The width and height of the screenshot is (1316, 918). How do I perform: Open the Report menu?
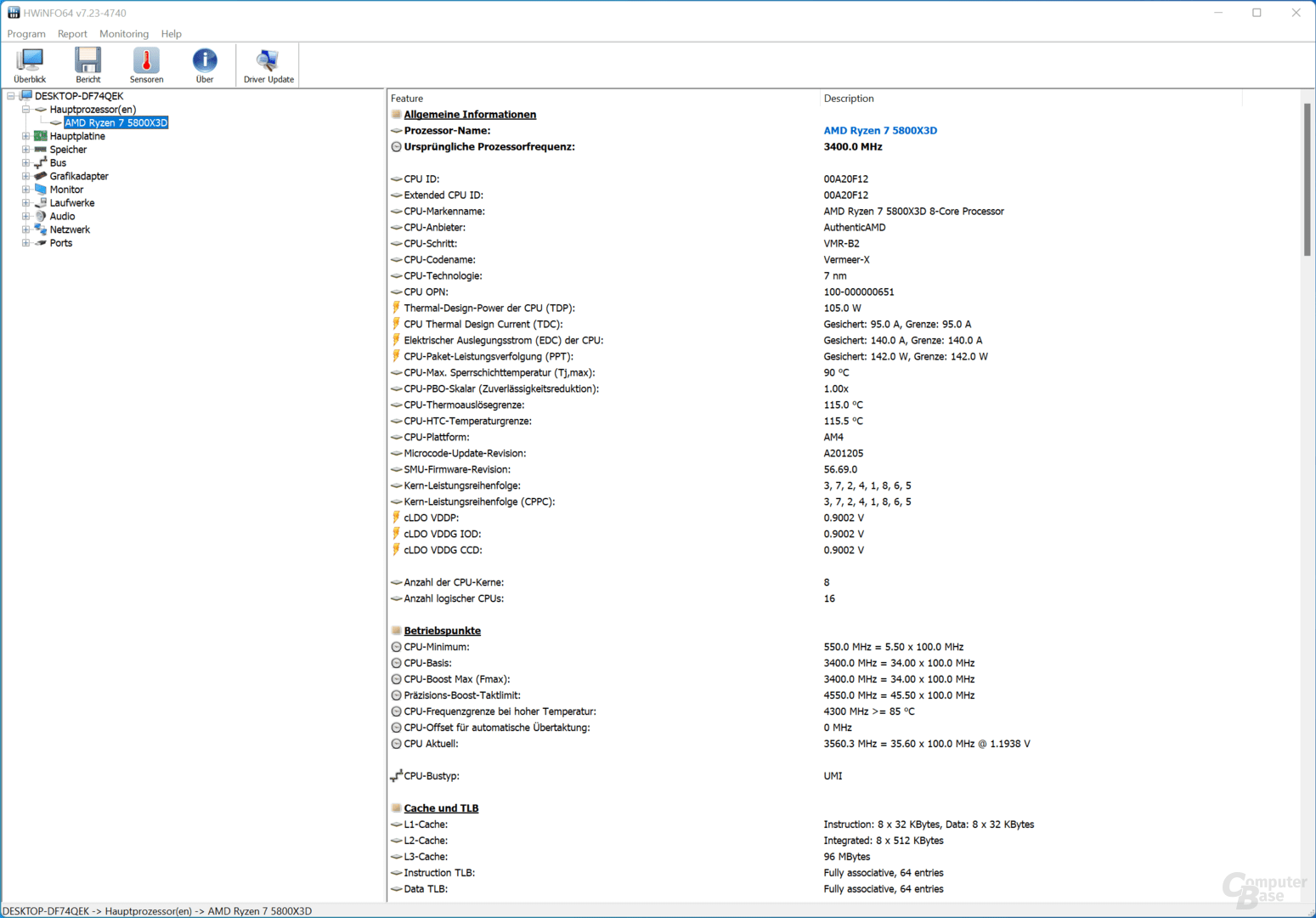coord(72,34)
